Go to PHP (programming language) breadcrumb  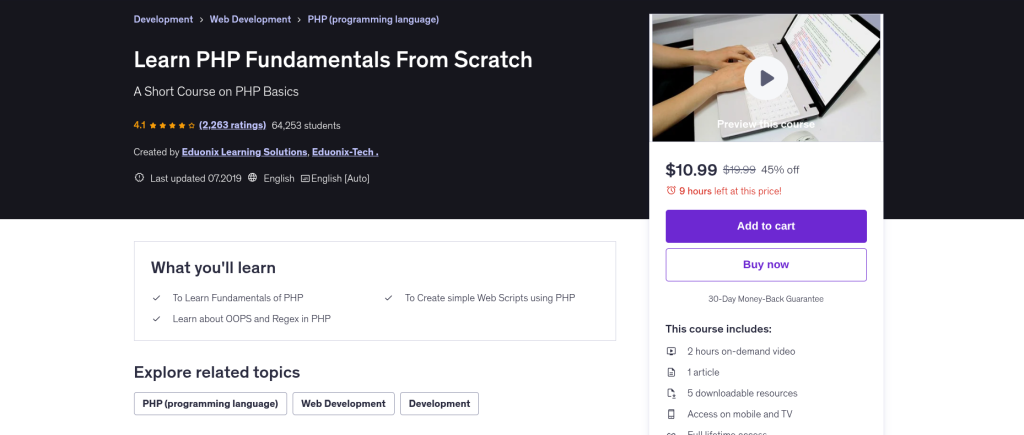373,19
